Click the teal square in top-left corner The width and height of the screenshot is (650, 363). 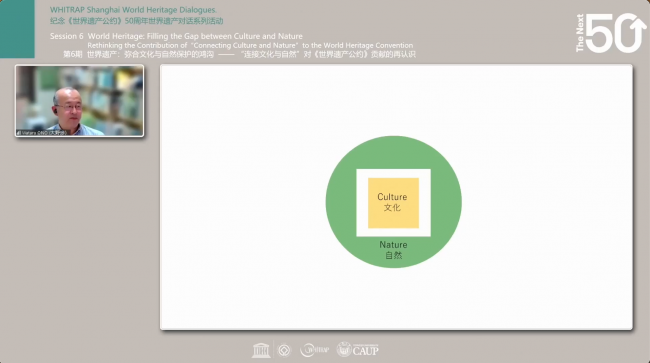(17, 29)
